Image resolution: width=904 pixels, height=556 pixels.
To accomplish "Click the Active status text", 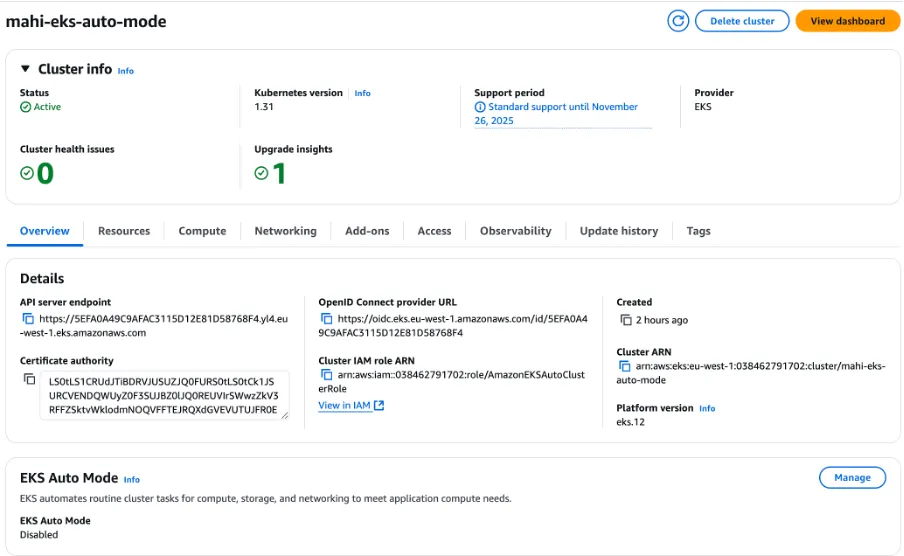I will coord(47,107).
